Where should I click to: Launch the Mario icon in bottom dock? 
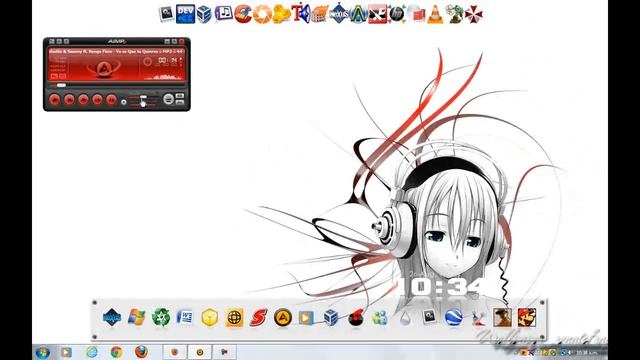point(527,317)
